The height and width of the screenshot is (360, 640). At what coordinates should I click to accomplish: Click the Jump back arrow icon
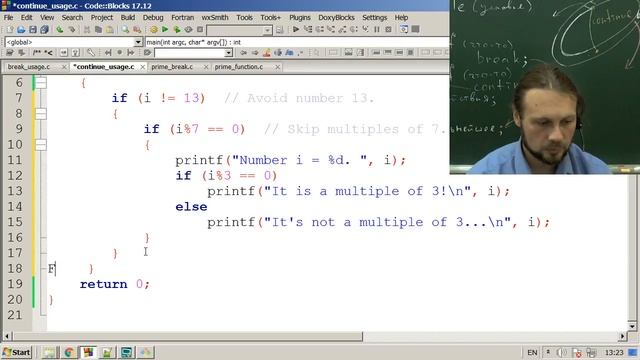pyautogui.click(x=243, y=52)
